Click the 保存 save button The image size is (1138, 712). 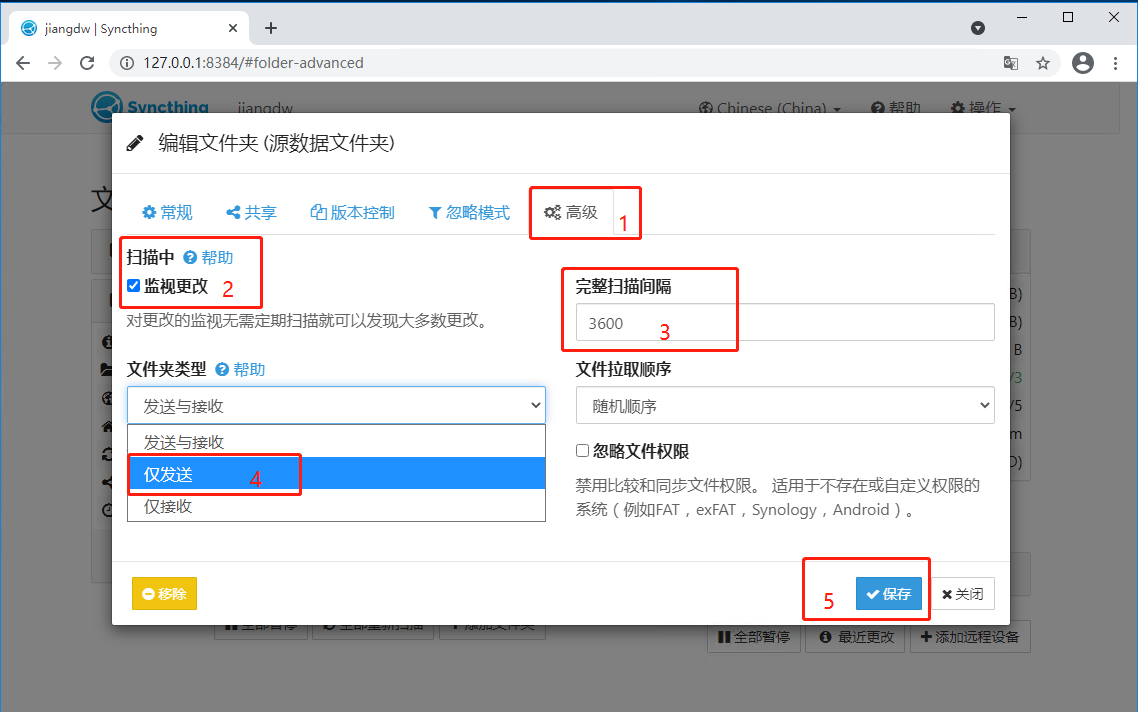[x=889, y=593]
